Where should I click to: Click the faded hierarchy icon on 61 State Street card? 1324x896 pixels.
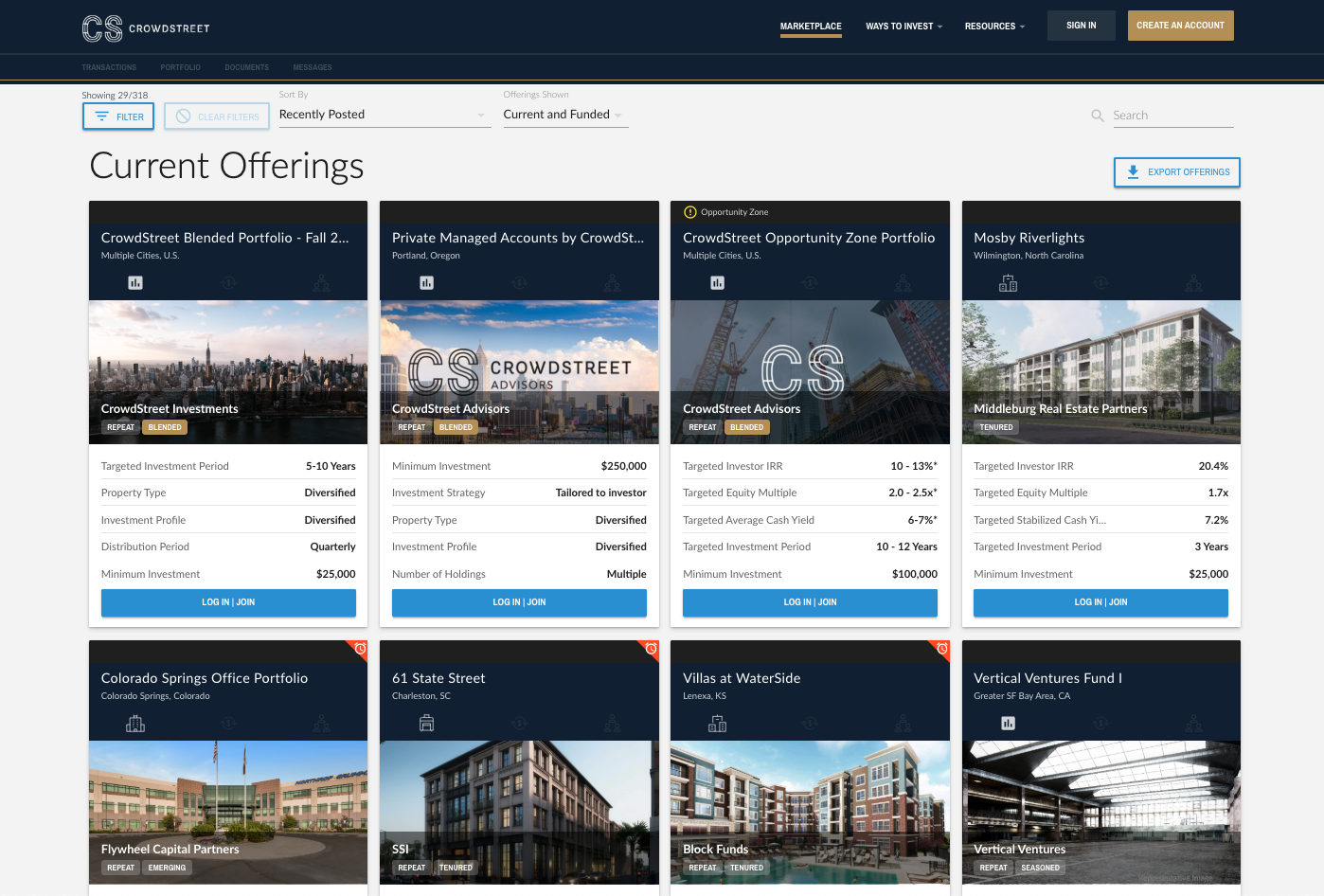pos(613,724)
